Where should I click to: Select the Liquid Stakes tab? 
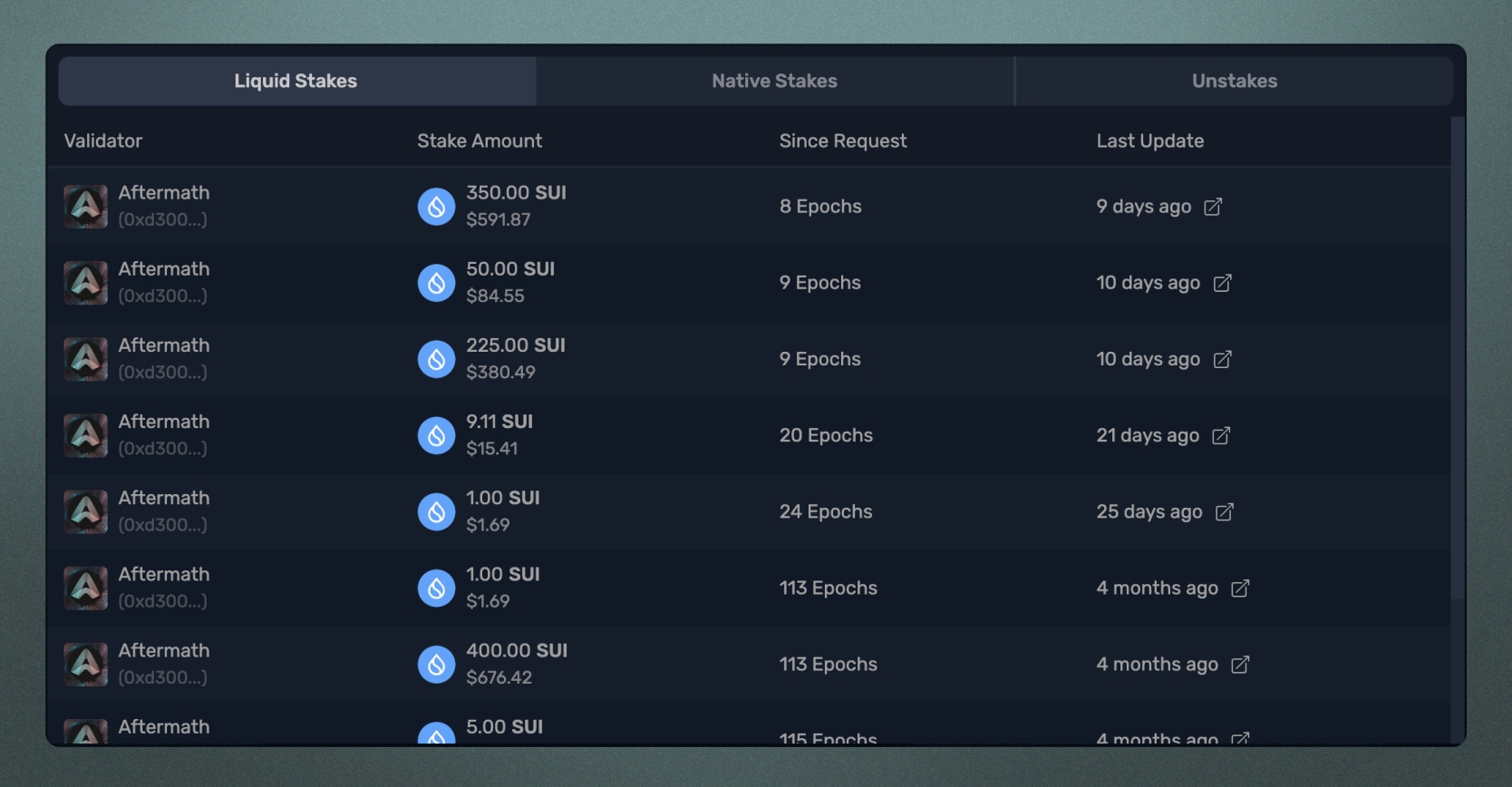296,82
